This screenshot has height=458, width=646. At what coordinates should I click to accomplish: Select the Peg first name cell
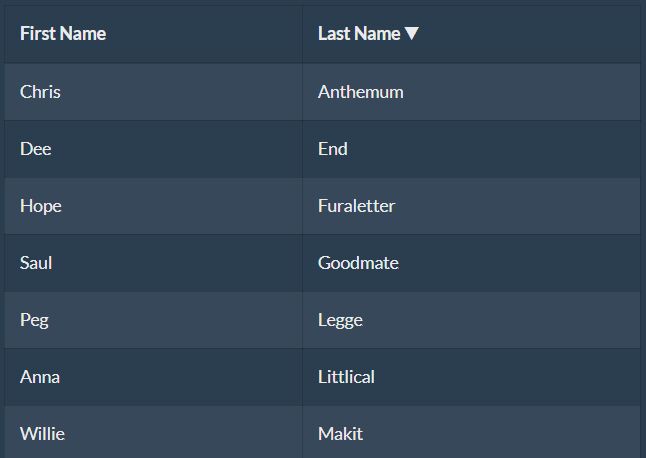[34, 320]
